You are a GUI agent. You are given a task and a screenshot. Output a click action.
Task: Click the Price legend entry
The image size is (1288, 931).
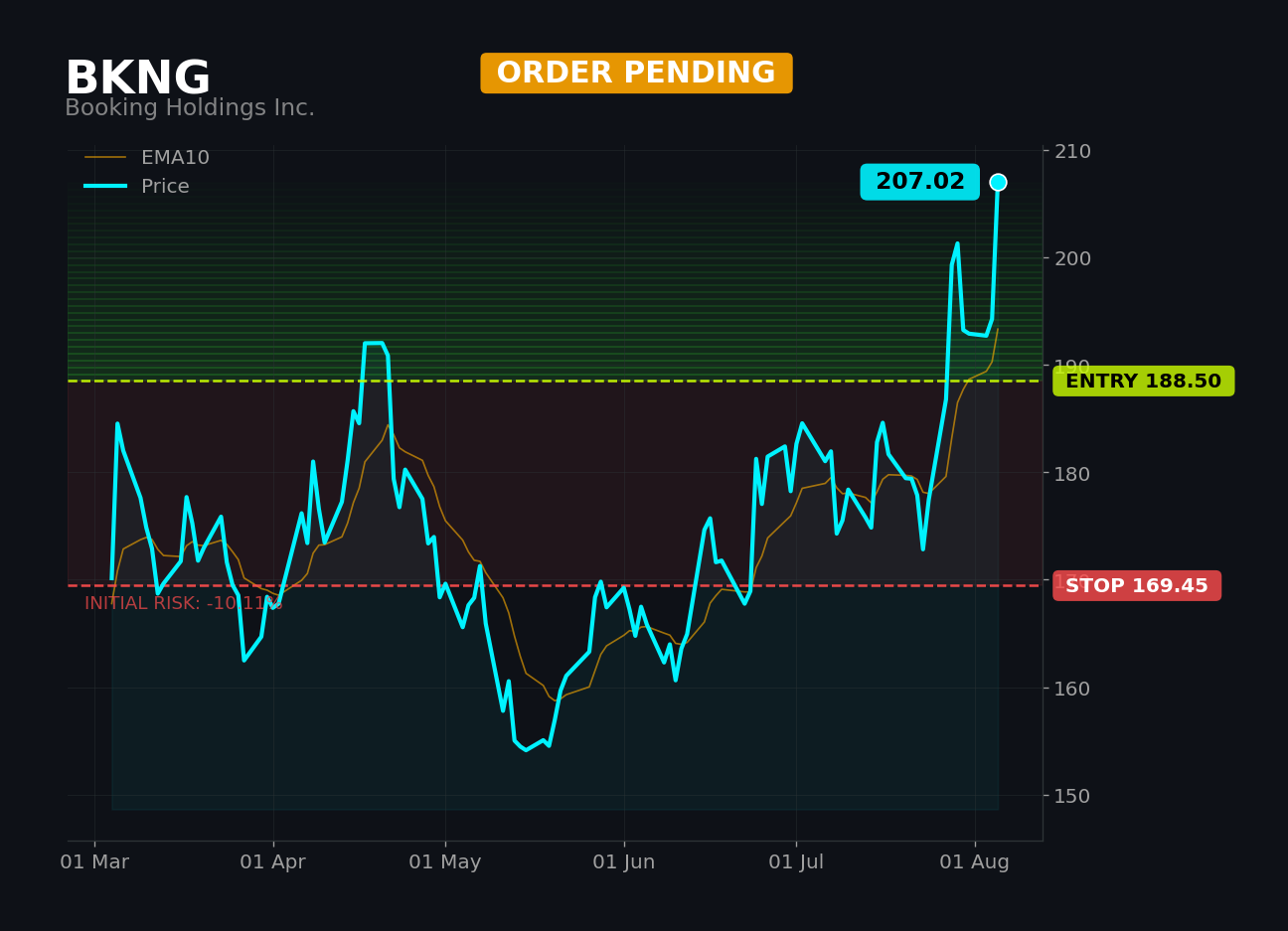[137, 187]
